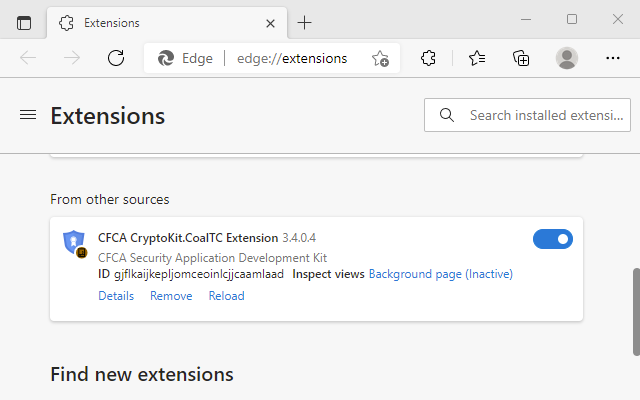
Task: Open the Favorites list icon
Action: tap(477, 58)
